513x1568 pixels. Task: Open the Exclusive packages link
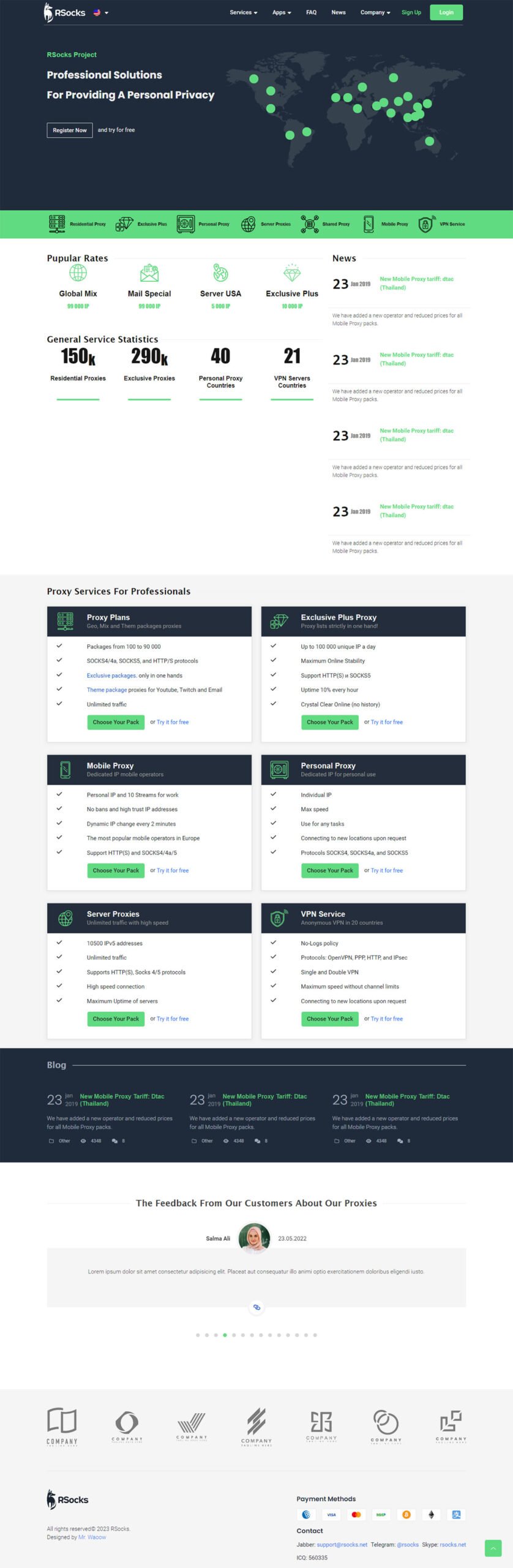111,676
